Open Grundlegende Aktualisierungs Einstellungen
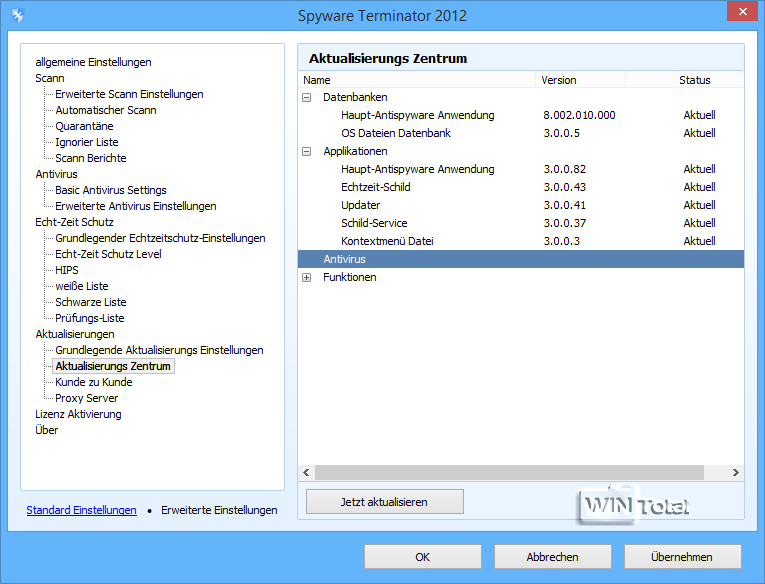The image size is (765, 584). tap(159, 350)
